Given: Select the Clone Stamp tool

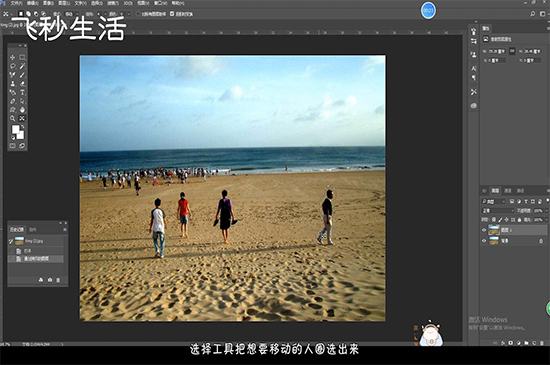Looking at the screenshot, I should click(x=13, y=83).
